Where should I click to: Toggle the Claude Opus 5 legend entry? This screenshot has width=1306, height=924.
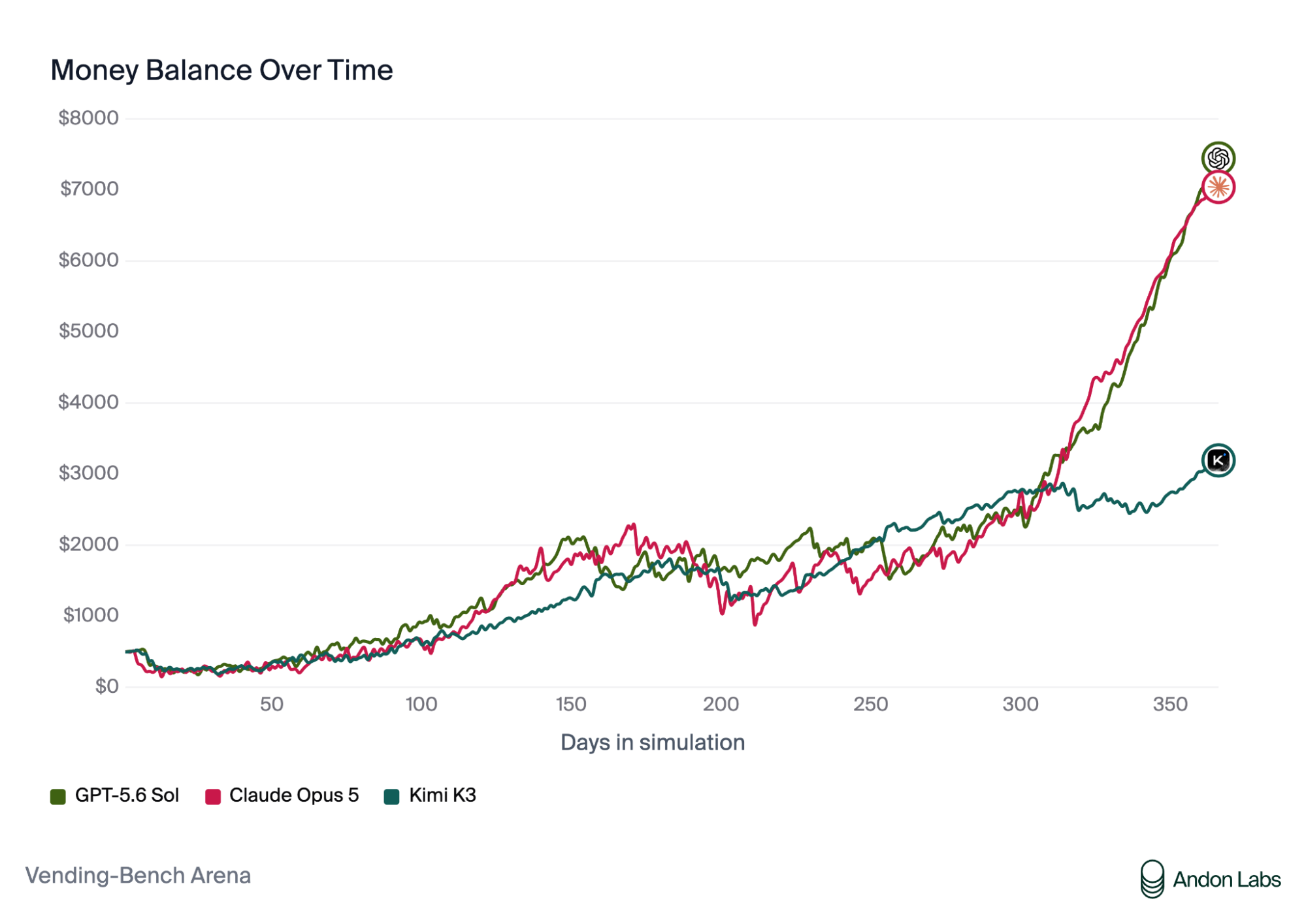click(x=282, y=795)
